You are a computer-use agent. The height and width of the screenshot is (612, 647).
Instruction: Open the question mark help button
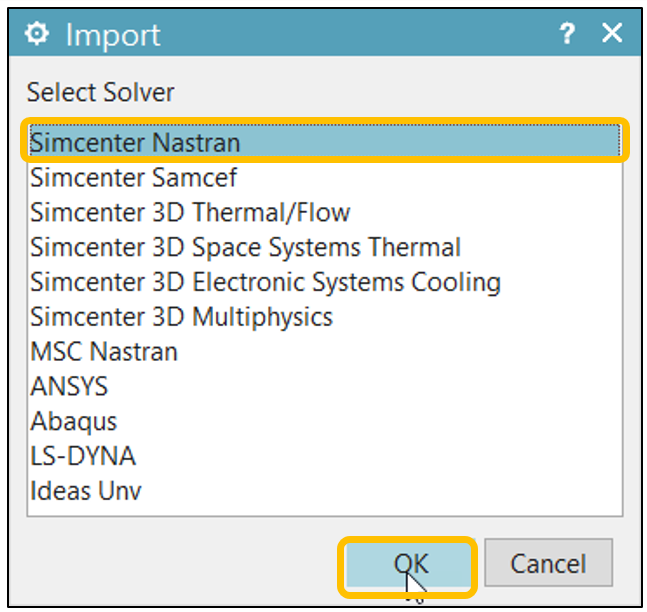tap(567, 34)
